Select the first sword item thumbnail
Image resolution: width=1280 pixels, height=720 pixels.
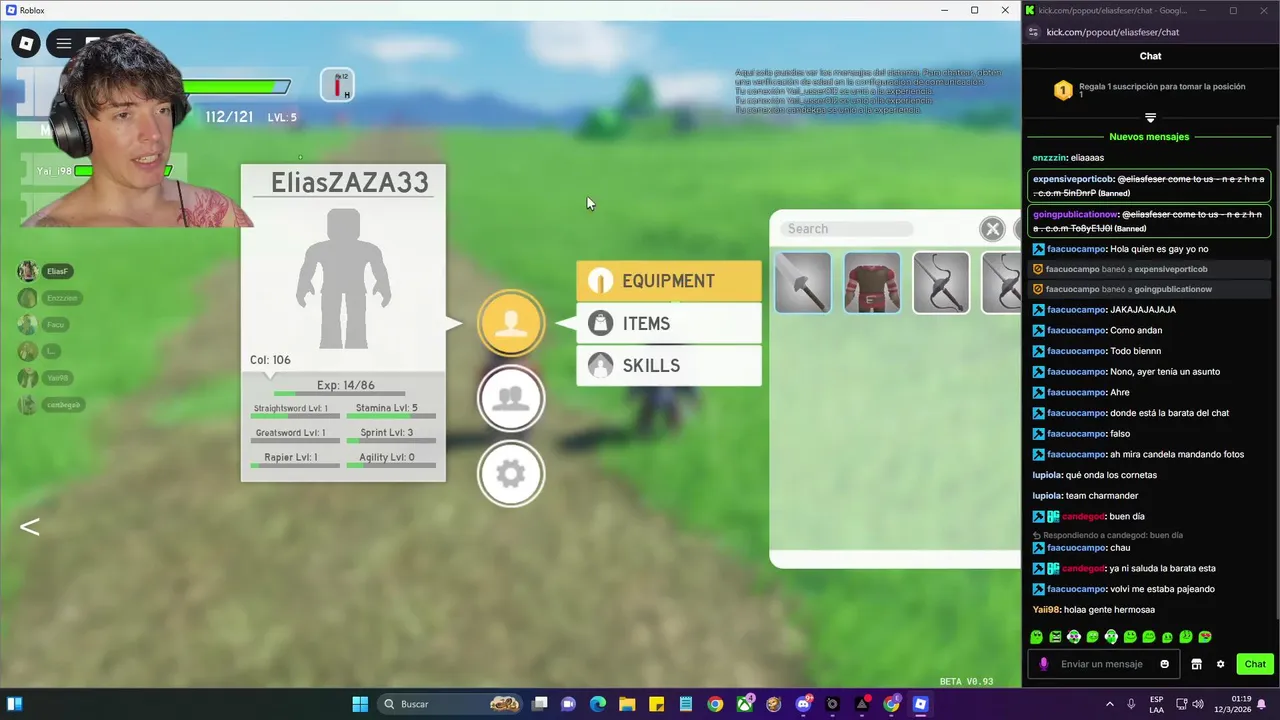802,283
